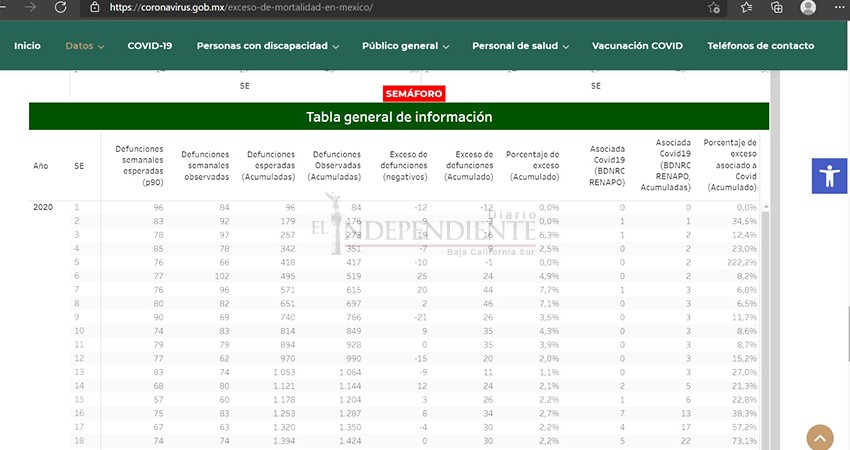The image size is (850, 450).
Task: Open the favorites list icon
Action: (746, 7)
